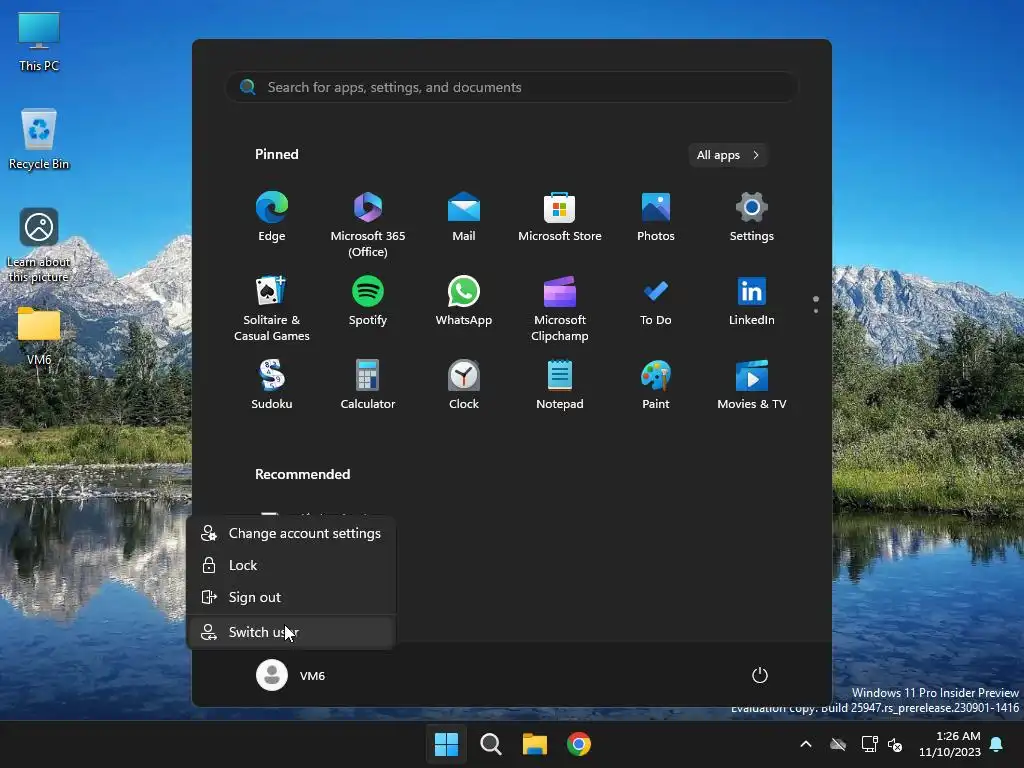Launch Sudoku game
This screenshot has width=1024, height=768.
tap(272, 385)
